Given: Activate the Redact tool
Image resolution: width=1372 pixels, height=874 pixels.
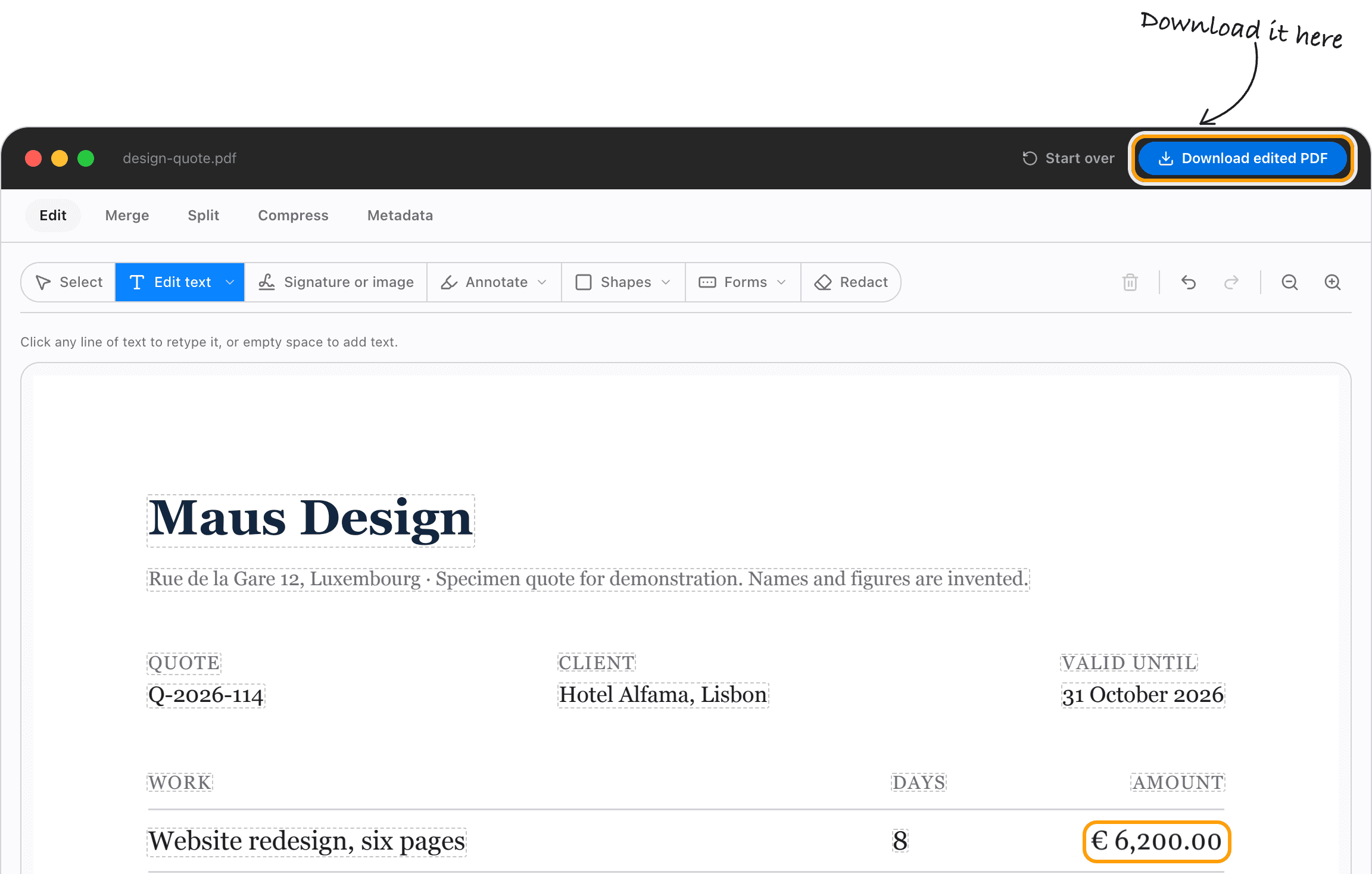Looking at the screenshot, I should pos(851,282).
